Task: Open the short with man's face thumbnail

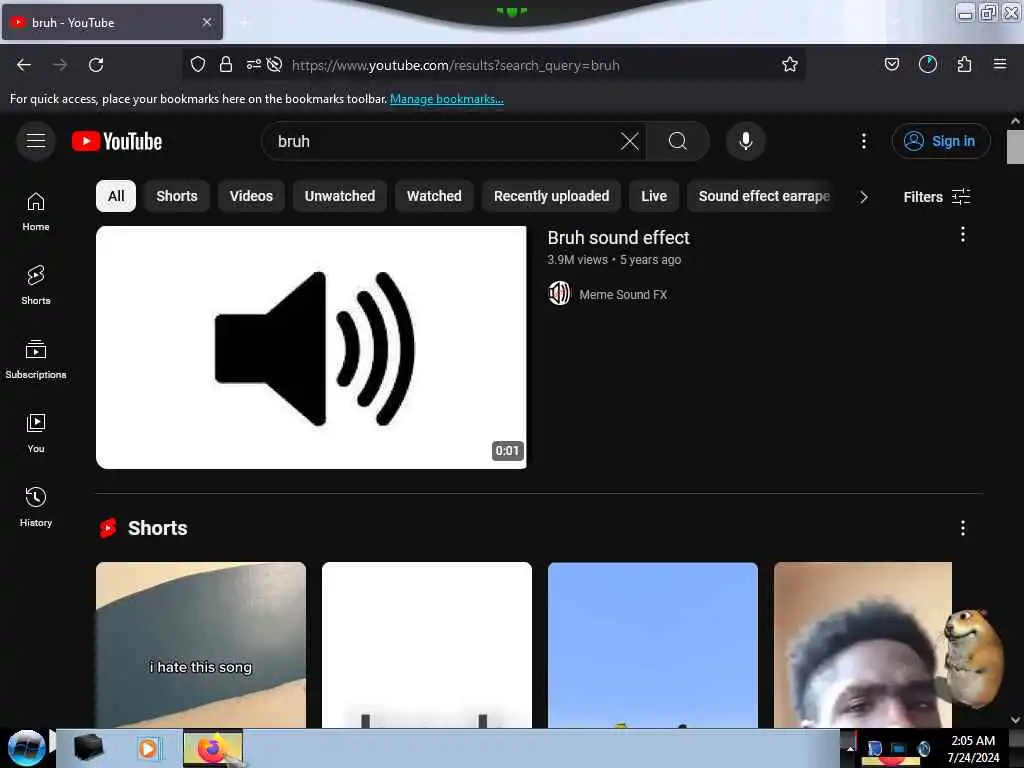Action: pos(862,645)
